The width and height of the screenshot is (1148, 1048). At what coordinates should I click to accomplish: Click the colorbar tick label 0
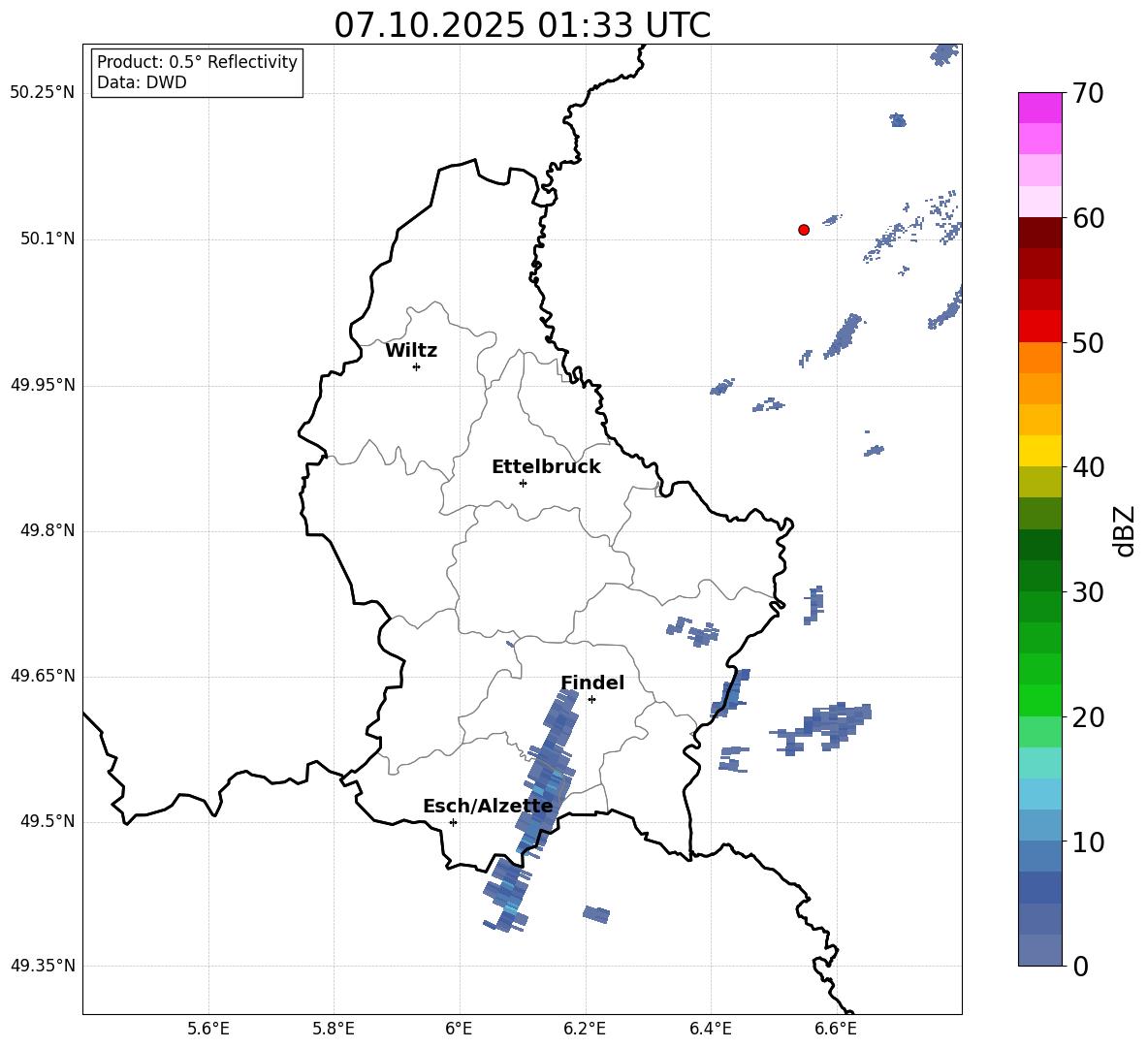1080,966
